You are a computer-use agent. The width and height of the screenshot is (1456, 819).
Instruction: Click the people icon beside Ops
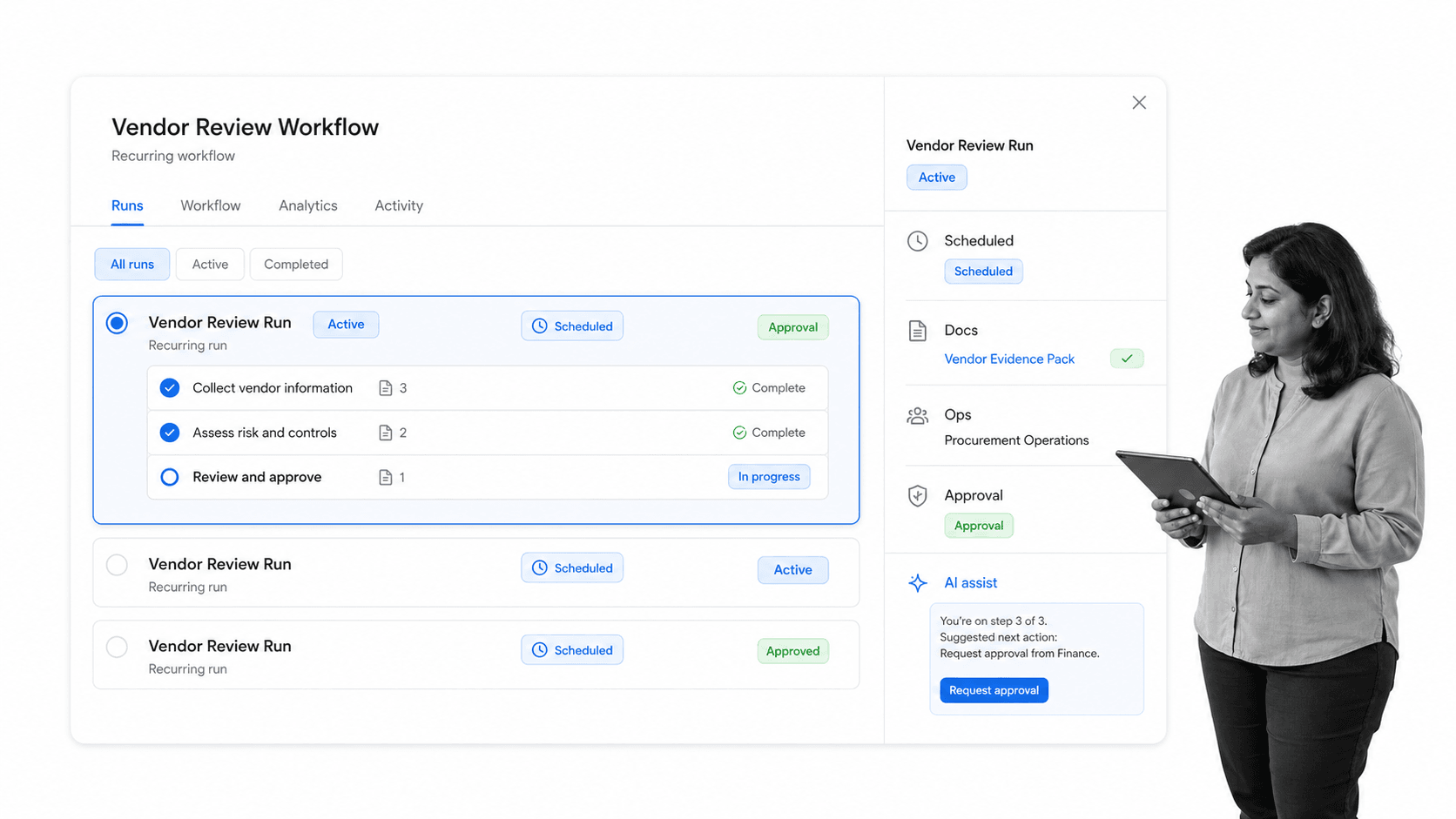tap(918, 416)
